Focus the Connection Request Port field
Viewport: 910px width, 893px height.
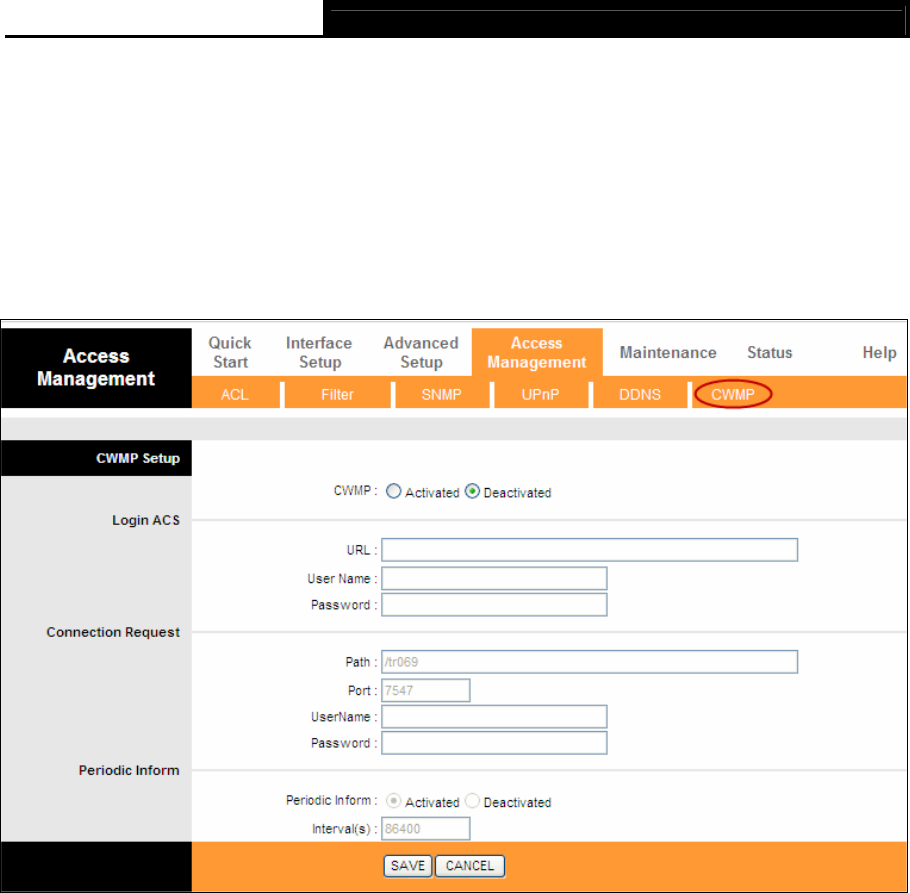[x=426, y=690]
